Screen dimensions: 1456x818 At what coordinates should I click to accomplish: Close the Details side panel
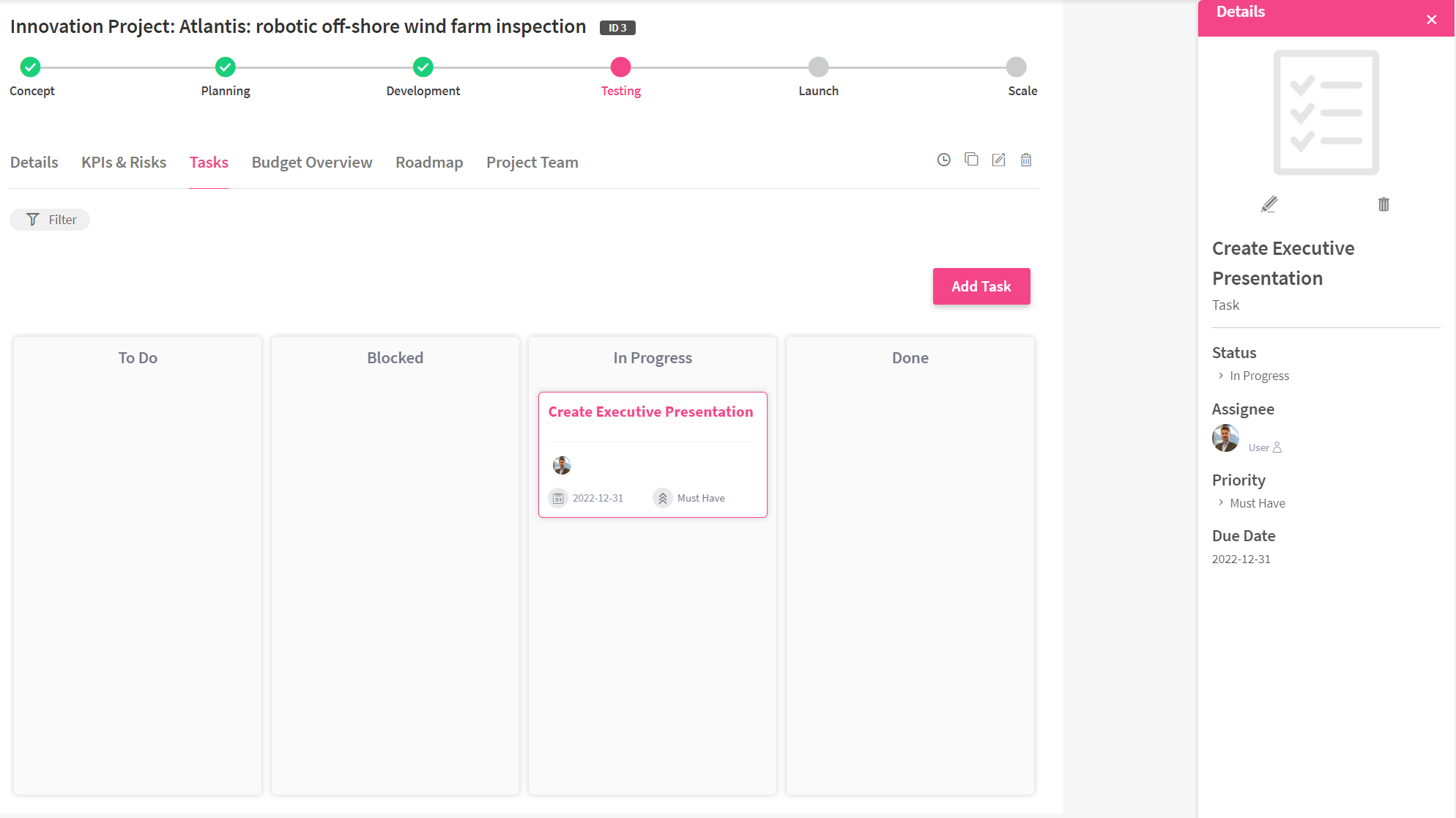[x=1431, y=20]
